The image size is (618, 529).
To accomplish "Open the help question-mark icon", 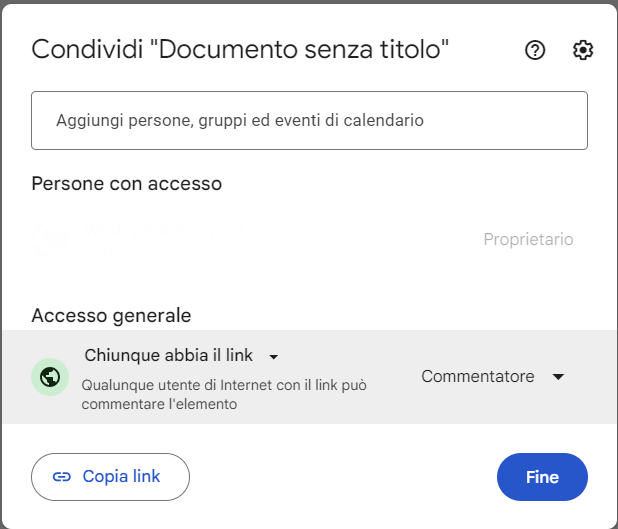I will tap(535, 50).
